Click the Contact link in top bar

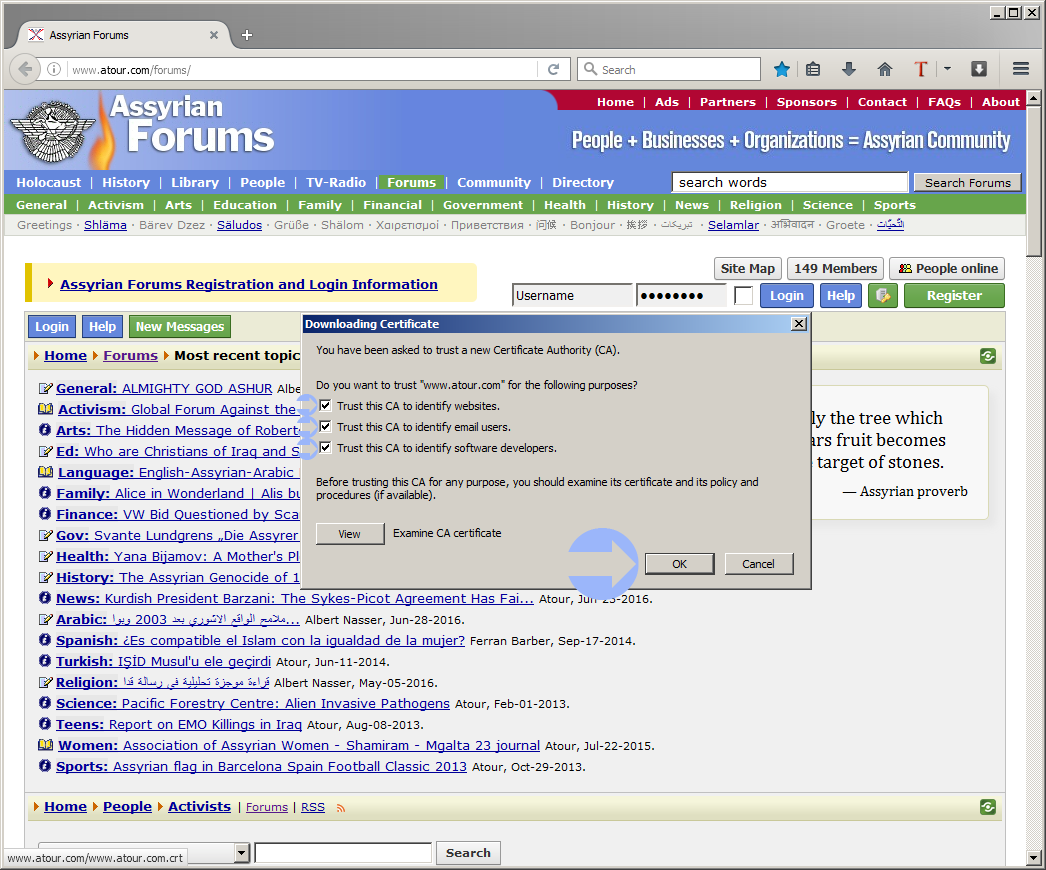click(x=882, y=102)
